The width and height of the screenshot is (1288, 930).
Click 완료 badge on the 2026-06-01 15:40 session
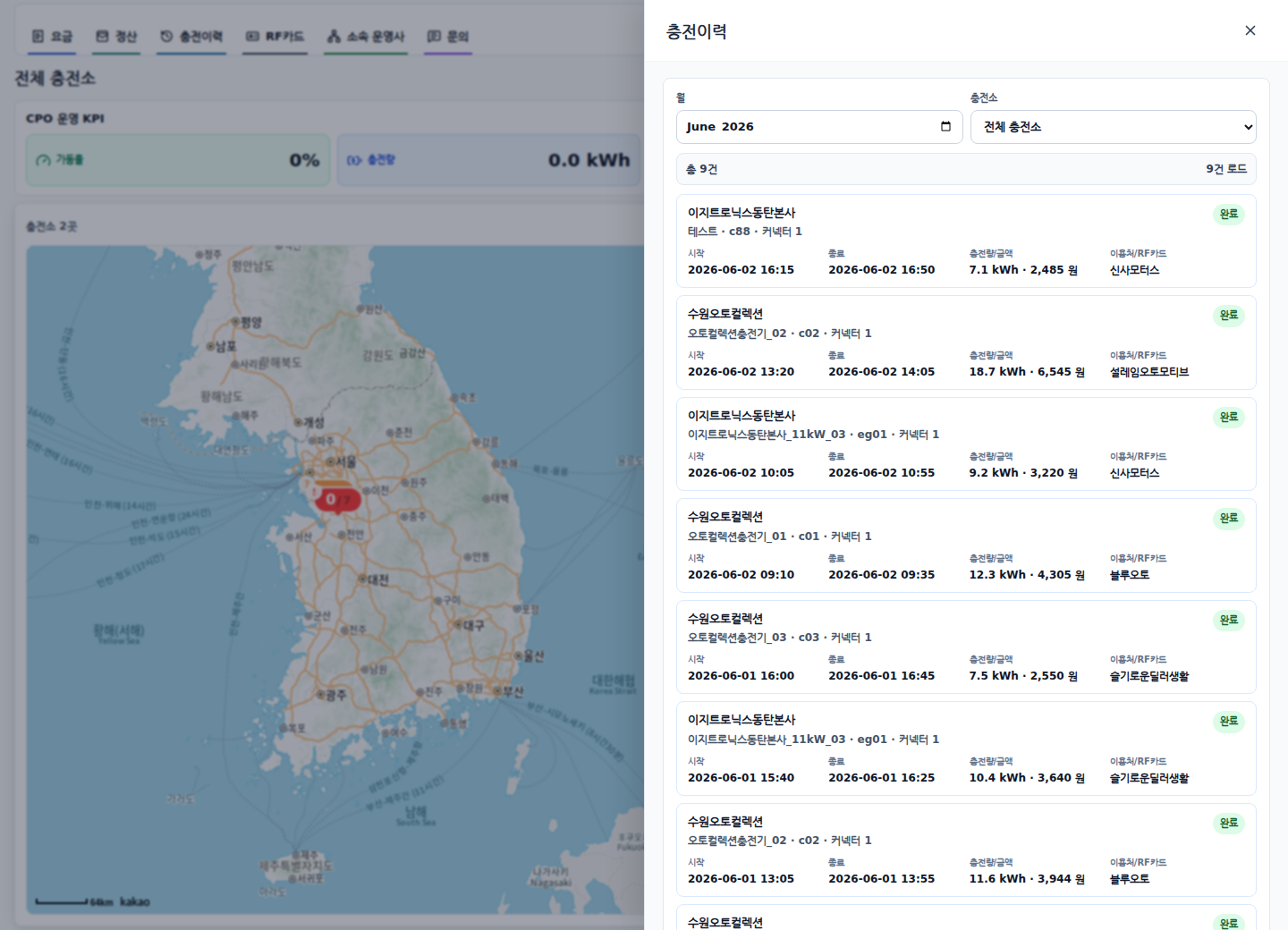[x=1229, y=721]
